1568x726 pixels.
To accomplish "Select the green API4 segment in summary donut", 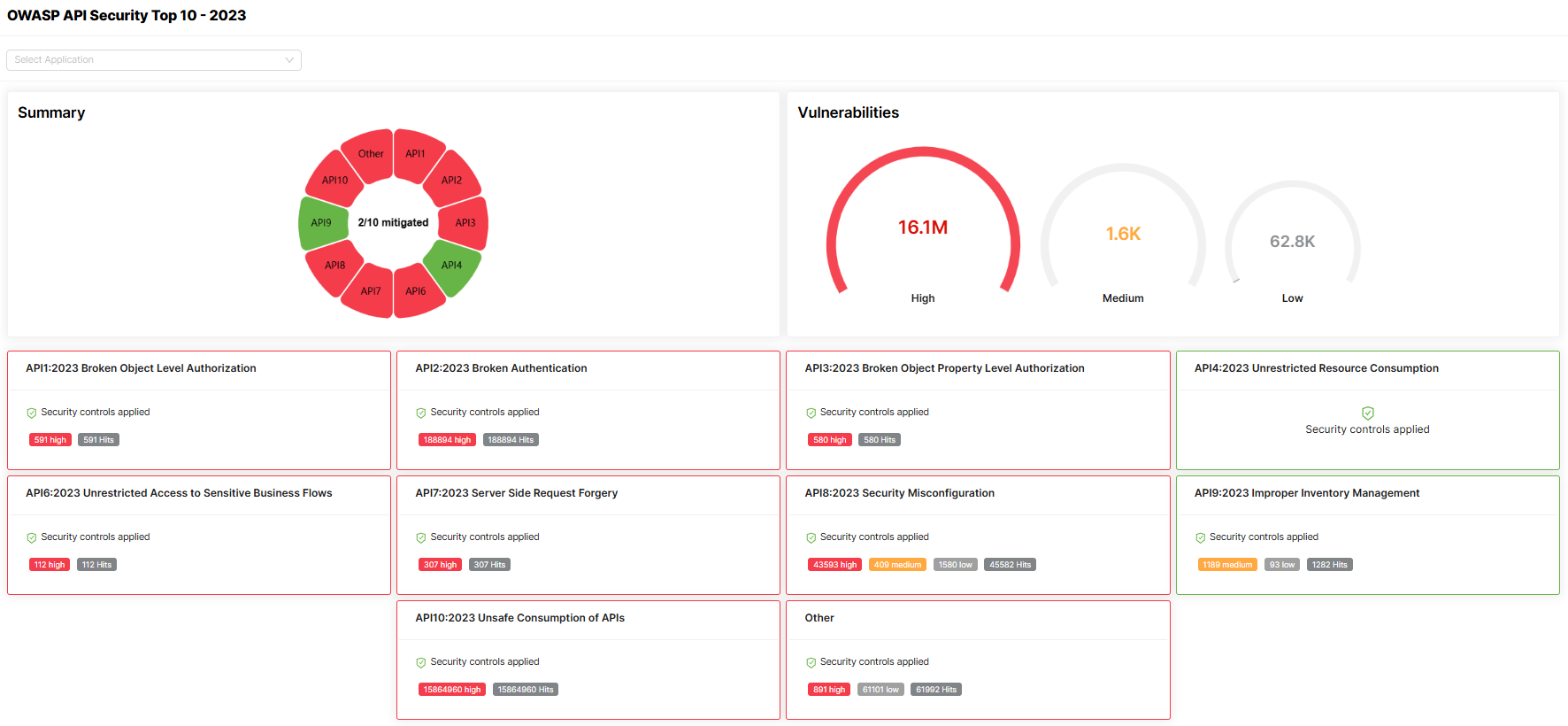I will tap(452, 265).
